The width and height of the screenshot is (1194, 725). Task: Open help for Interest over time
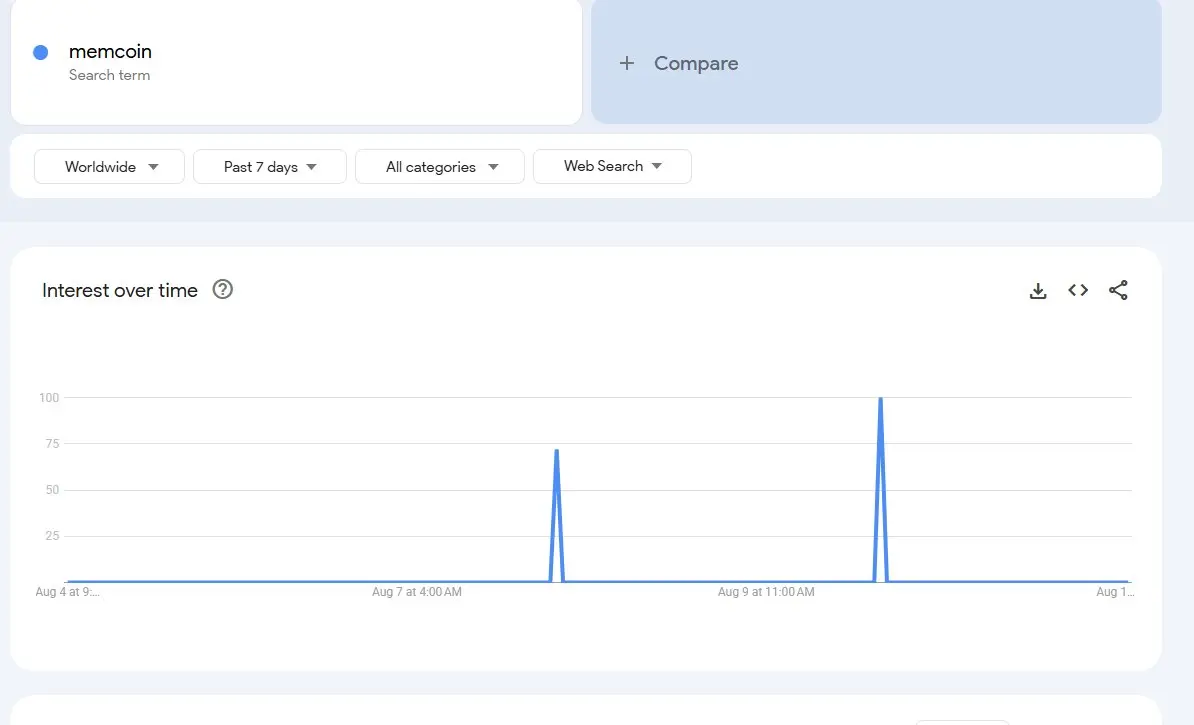coord(222,289)
